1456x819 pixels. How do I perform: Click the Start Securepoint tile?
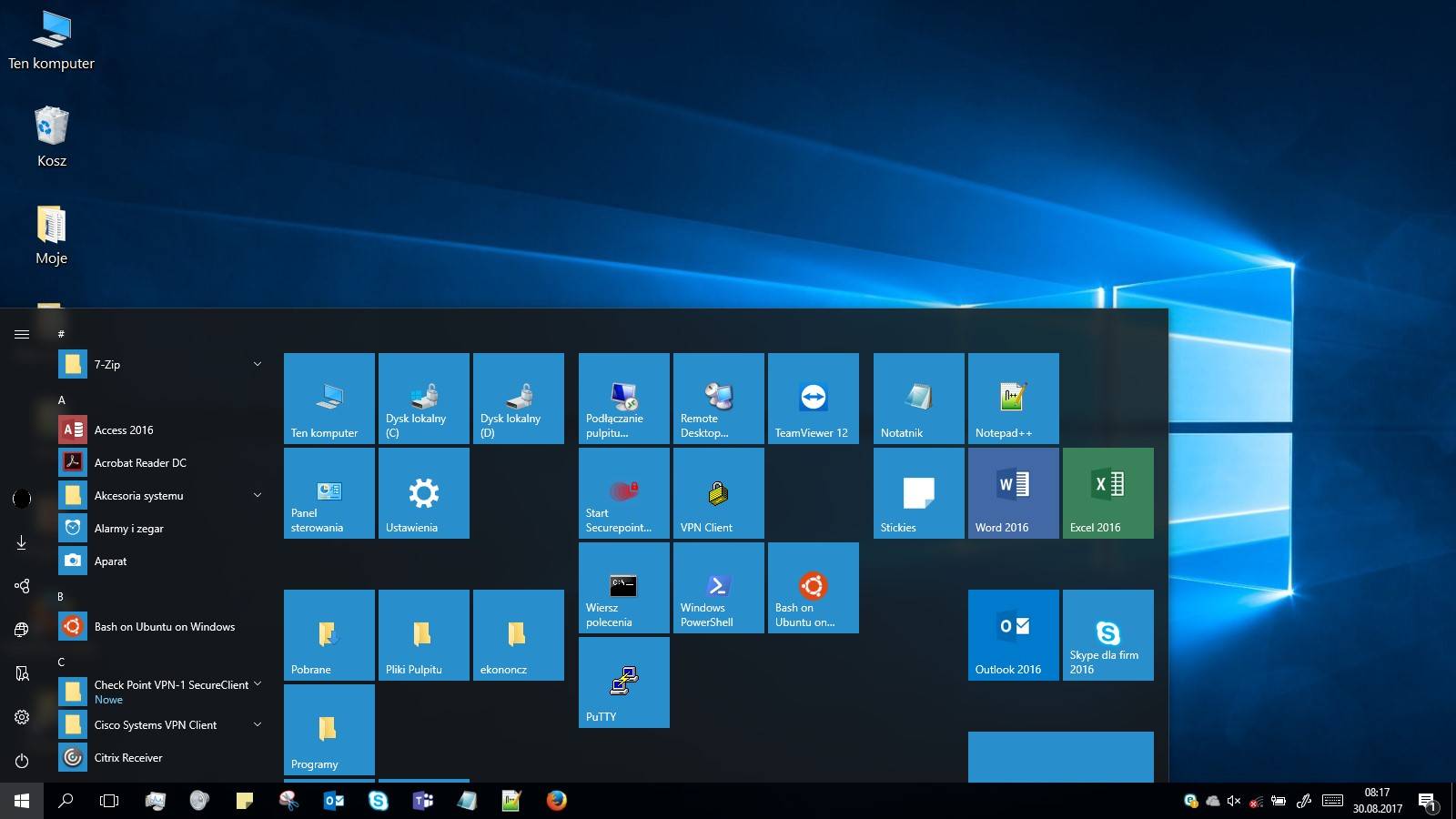click(x=624, y=493)
